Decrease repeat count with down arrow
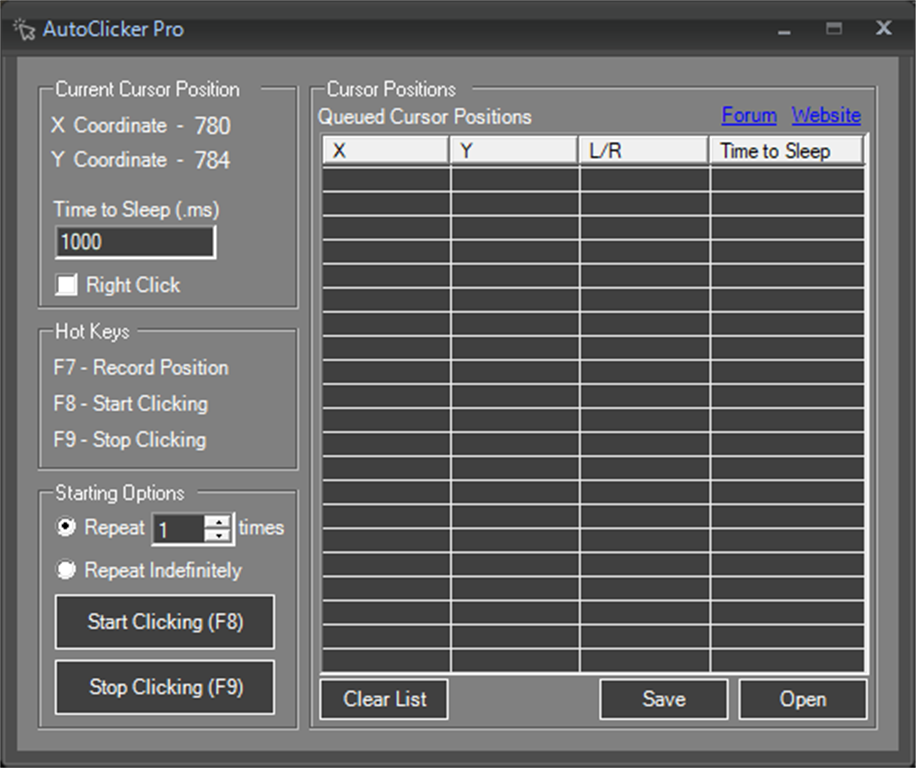Viewport: 916px width, 768px height. 218,536
